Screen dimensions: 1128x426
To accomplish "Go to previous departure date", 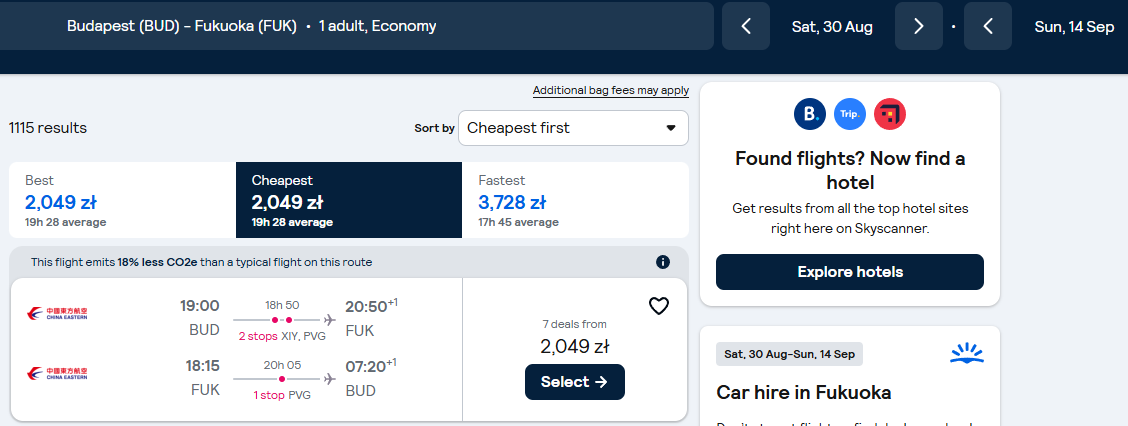I will [746, 27].
